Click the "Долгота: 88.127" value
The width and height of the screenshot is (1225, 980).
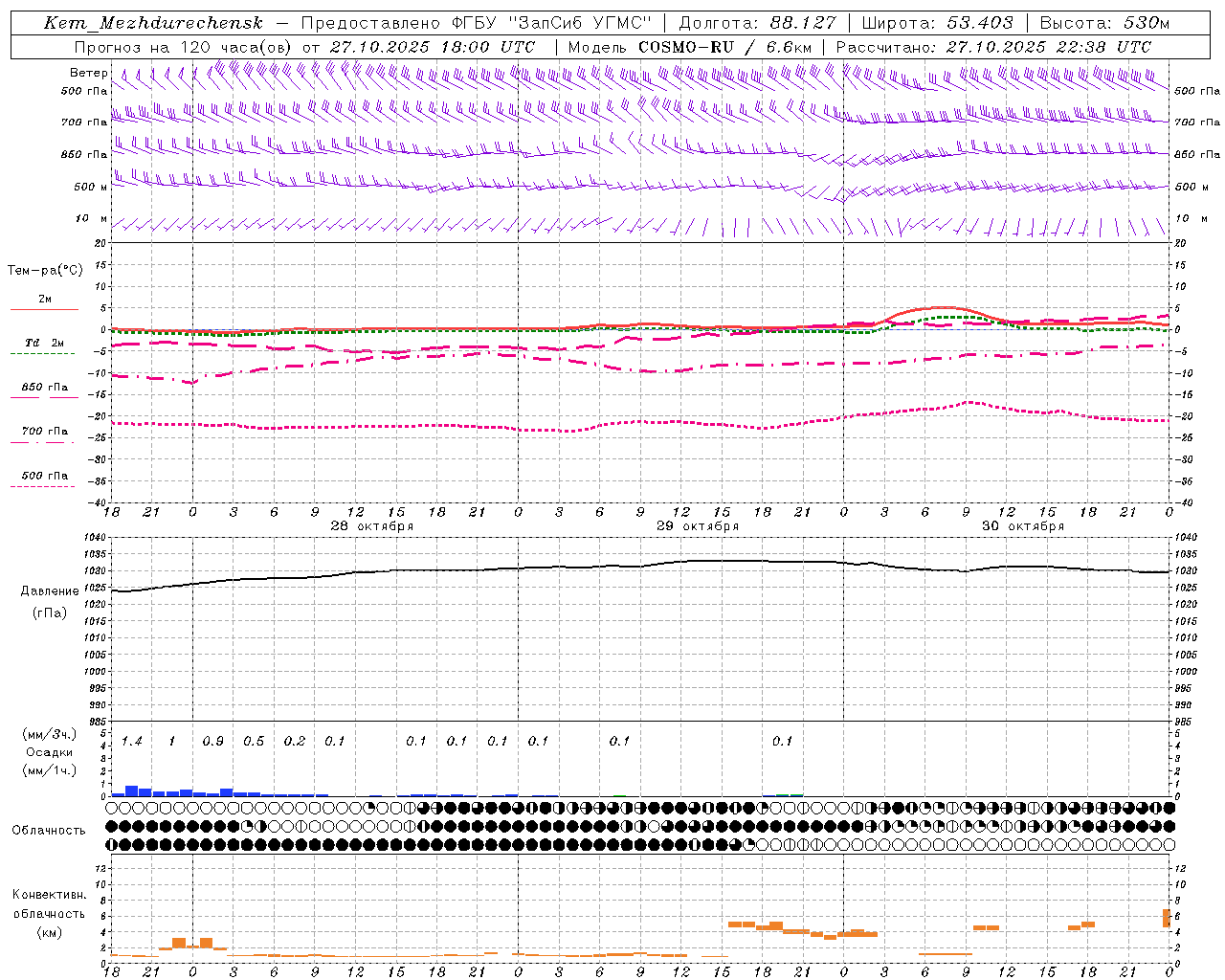click(x=757, y=23)
